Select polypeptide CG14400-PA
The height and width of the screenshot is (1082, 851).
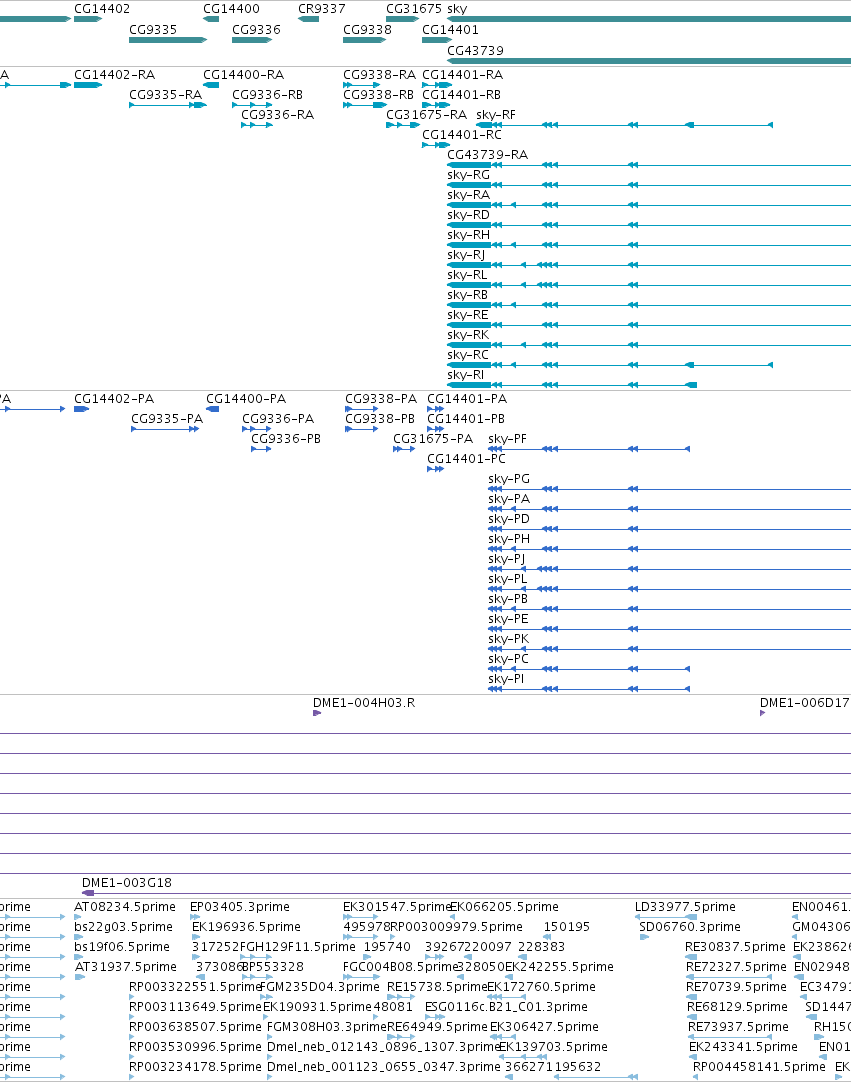(x=246, y=399)
